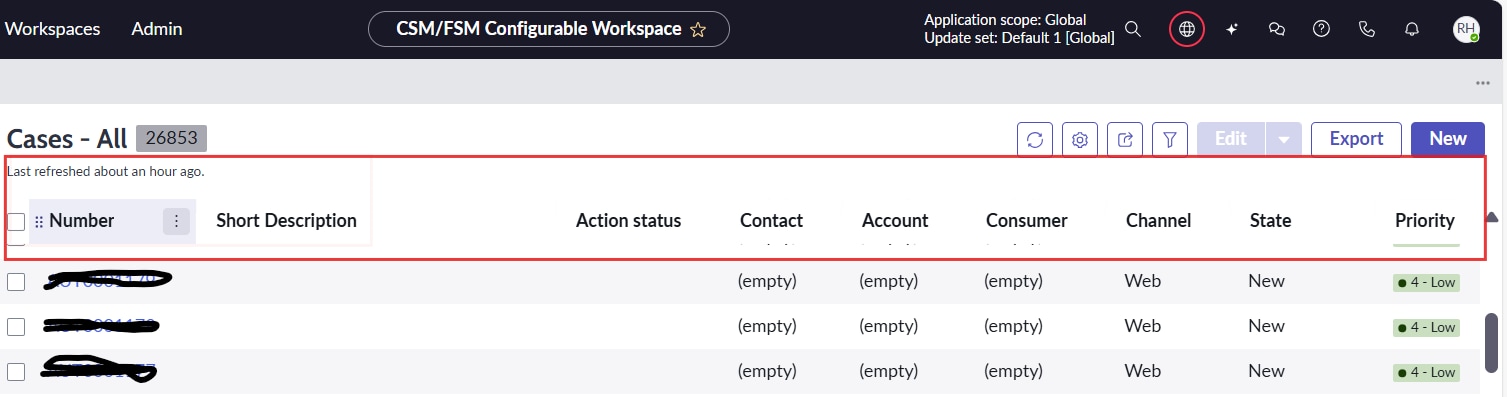Open list settings gear icon
Viewport: 1507px width, 397px height.
[1080, 139]
